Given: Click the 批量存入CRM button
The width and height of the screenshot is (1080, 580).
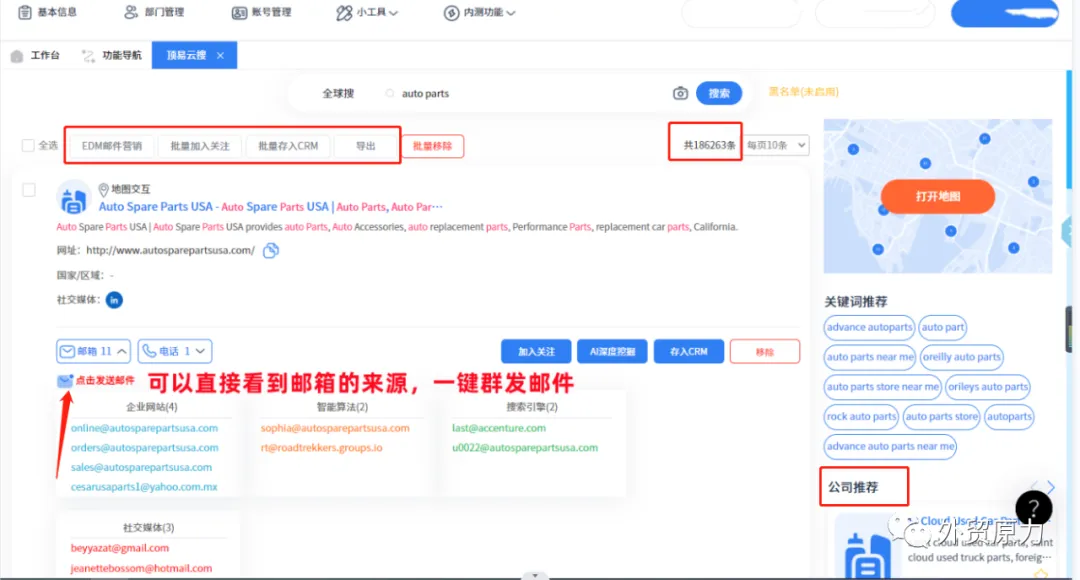Looking at the screenshot, I should click(288, 146).
